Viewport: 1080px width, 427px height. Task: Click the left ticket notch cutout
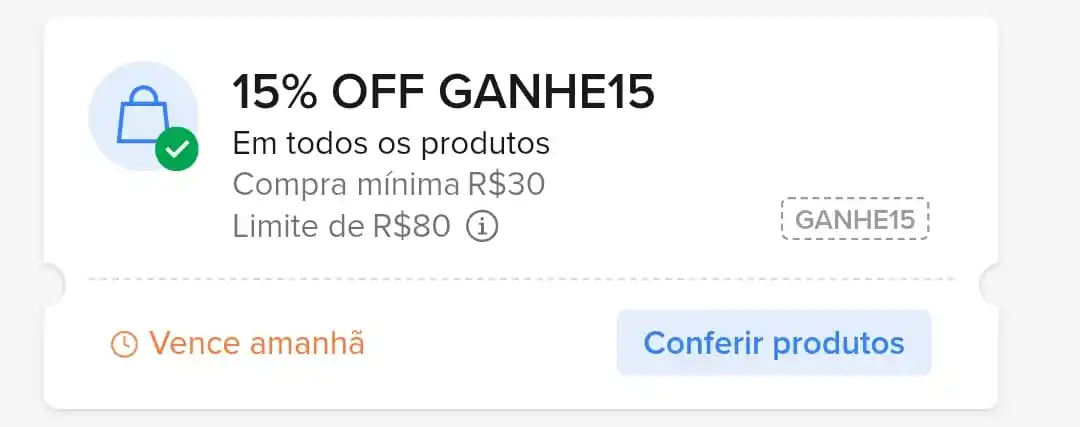coord(54,284)
